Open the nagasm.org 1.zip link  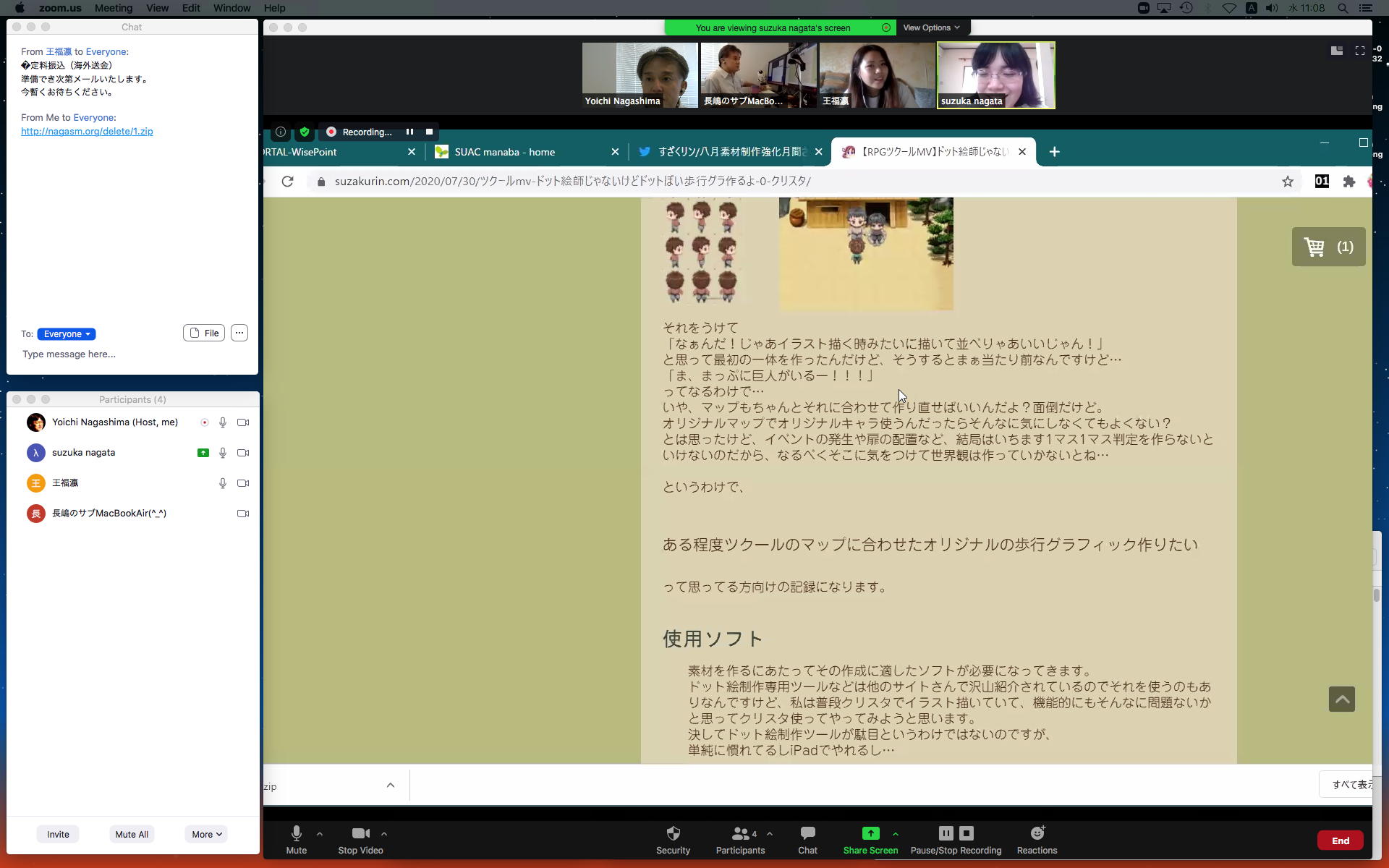87,132
